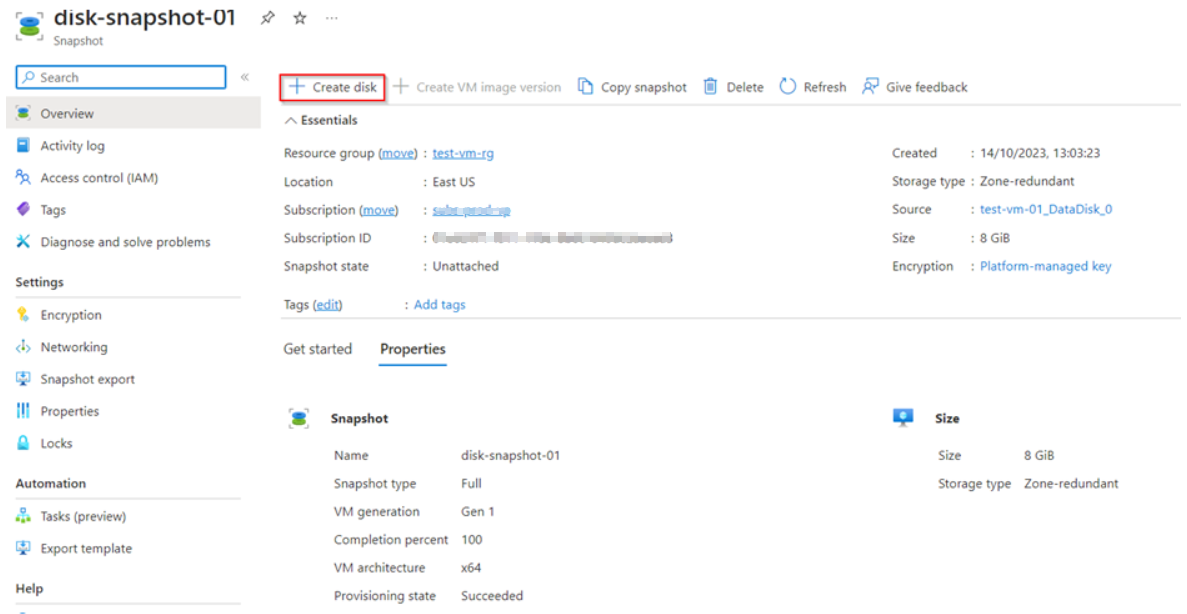Open Tags in the left menu
Image resolution: width=1187 pixels, height=614 pixels.
click(53, 210)
